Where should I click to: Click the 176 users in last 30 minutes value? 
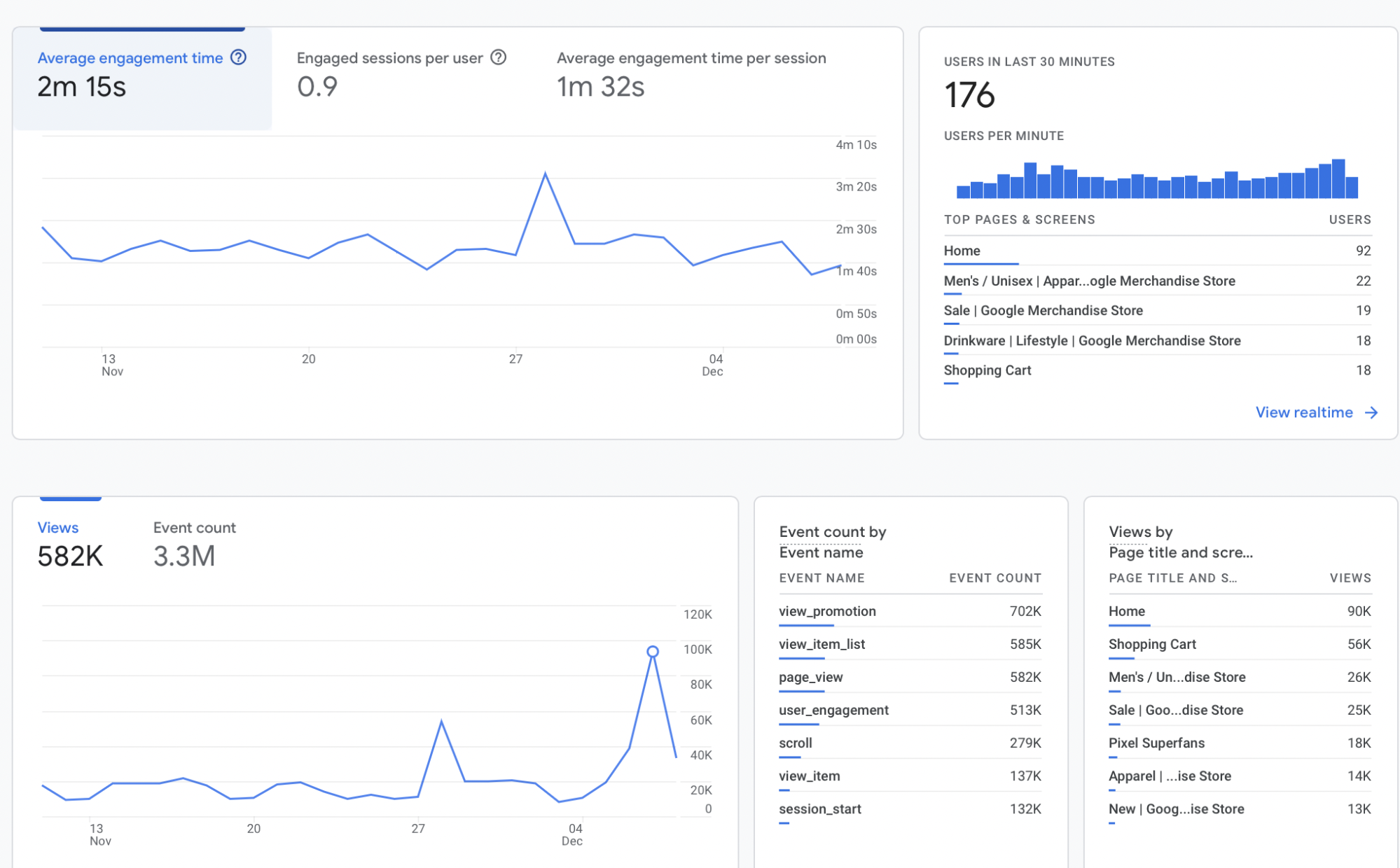(x=969, y=95)
